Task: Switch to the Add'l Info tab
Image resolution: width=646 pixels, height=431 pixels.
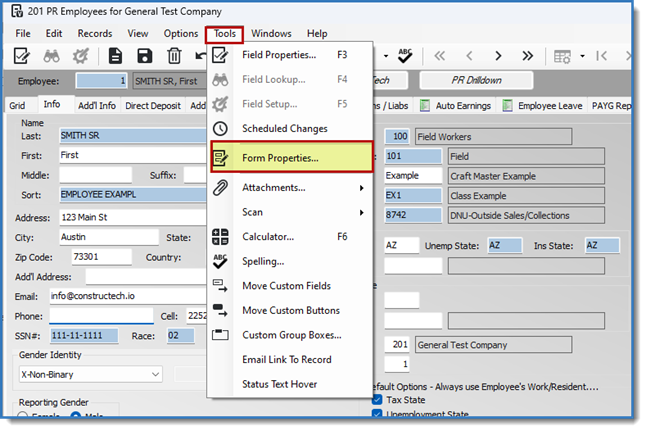Action: tap(97, 105)
